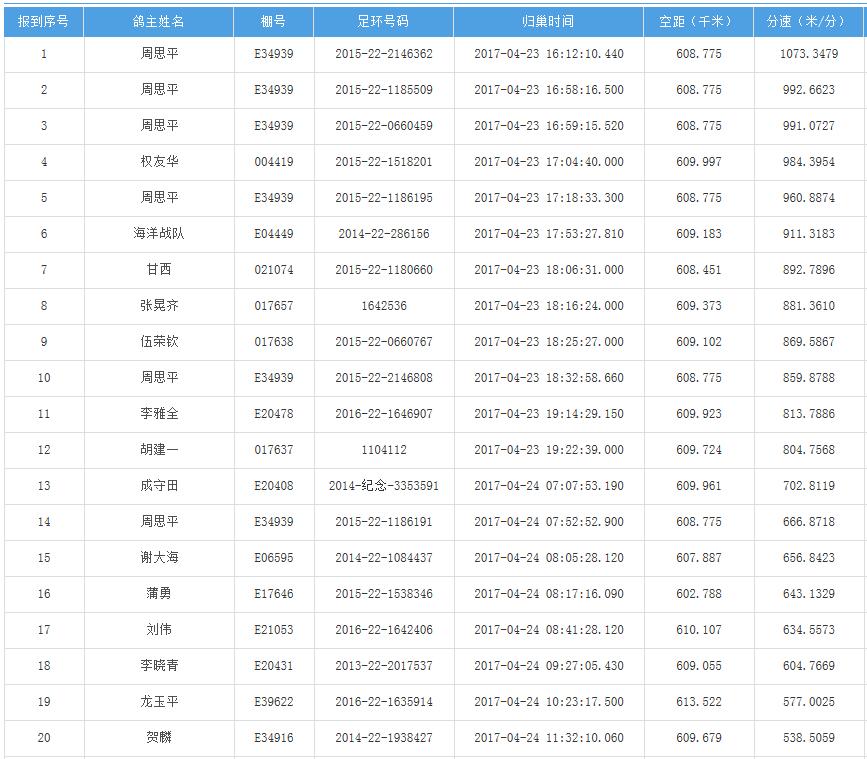Select owner name 权友华 in row 4
Viewport: 867px width, 759px height.
point(159,162)
